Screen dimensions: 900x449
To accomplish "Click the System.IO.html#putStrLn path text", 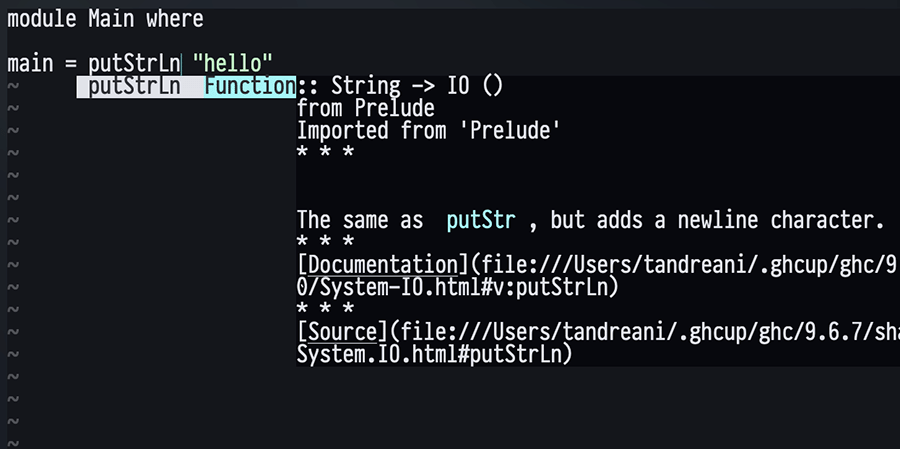I will [x=434, y=353].
